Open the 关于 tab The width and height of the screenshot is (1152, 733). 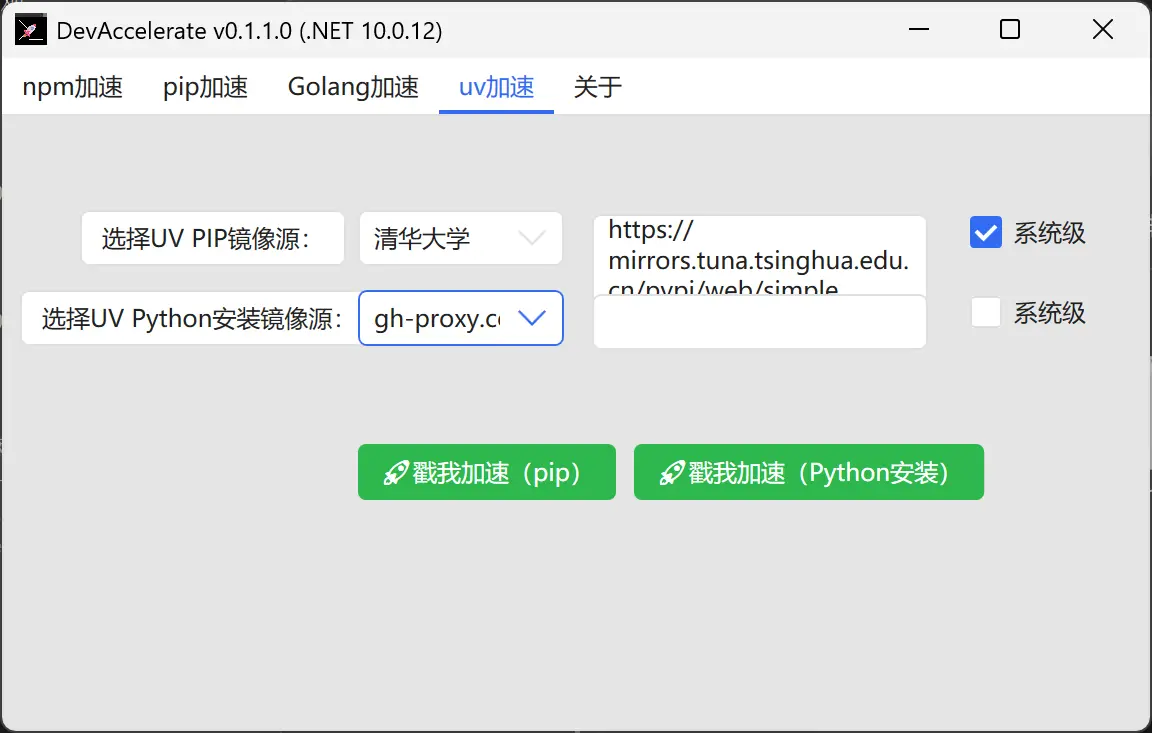[x=597, y=87]
